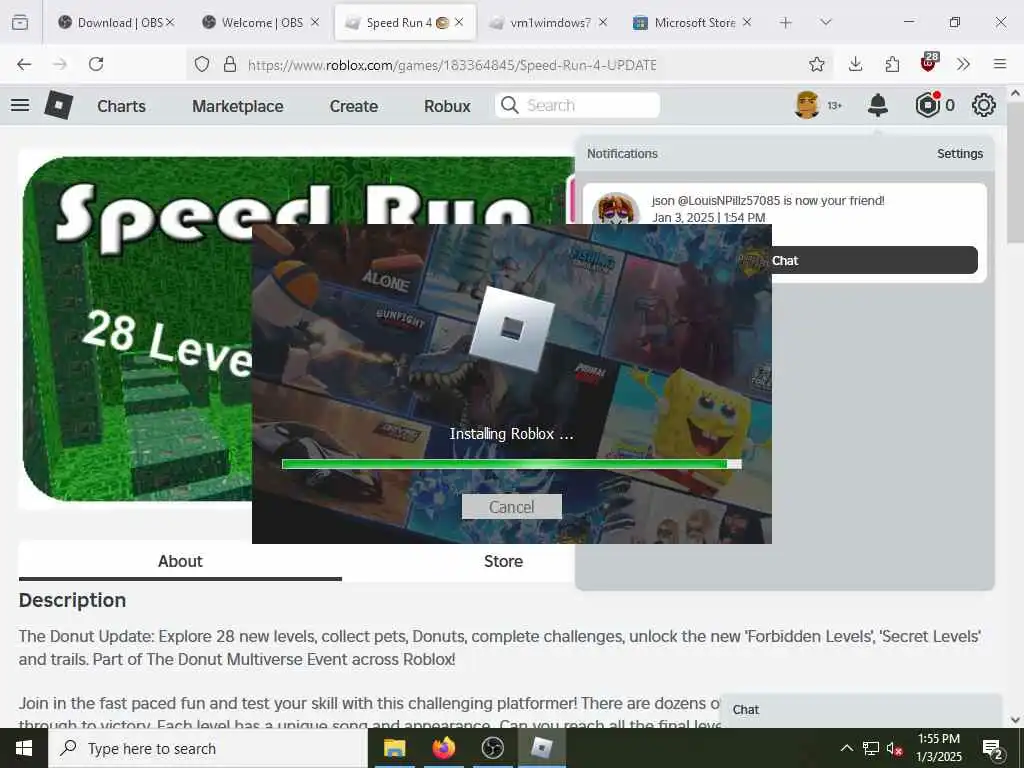Open muted volume tray icon
Screen dimensions: 1024x768
(x=894, y=749)
